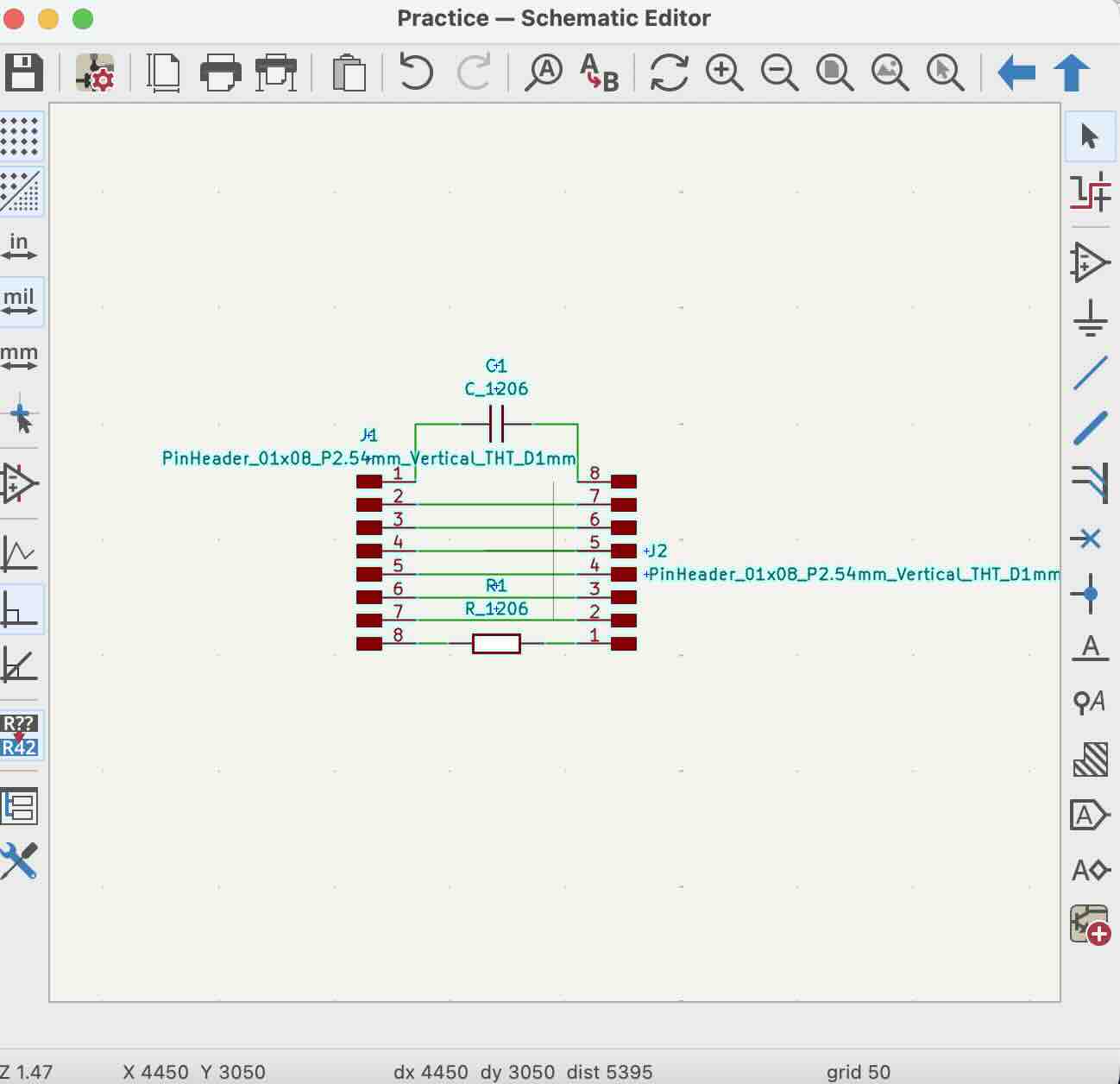This screenshot has width=1120, height=1084.
Task: Show the hierarchy navigator panel
Action: pos(19,806)
